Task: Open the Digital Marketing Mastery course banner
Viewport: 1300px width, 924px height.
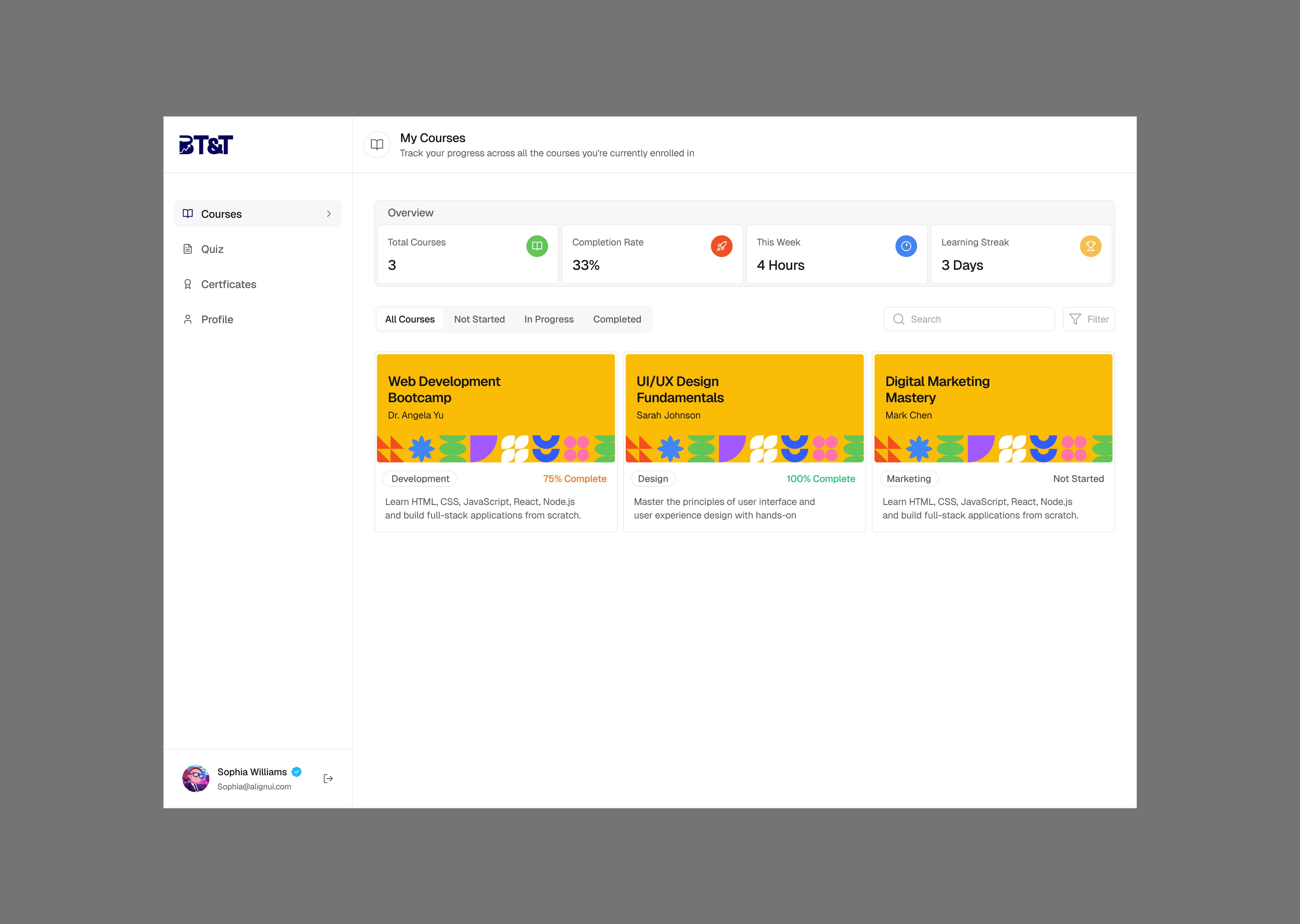Action: (993, 408)
